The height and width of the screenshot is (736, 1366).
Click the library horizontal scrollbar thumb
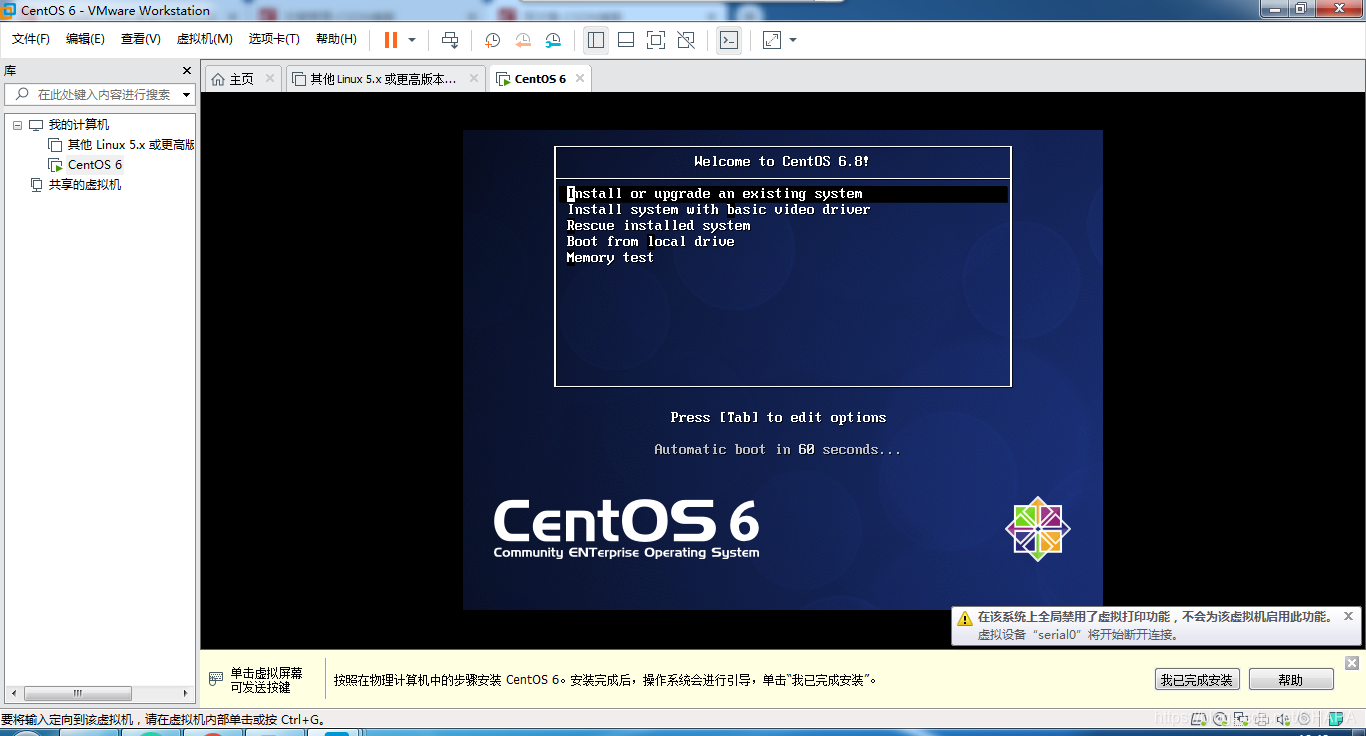pos(78,693)
